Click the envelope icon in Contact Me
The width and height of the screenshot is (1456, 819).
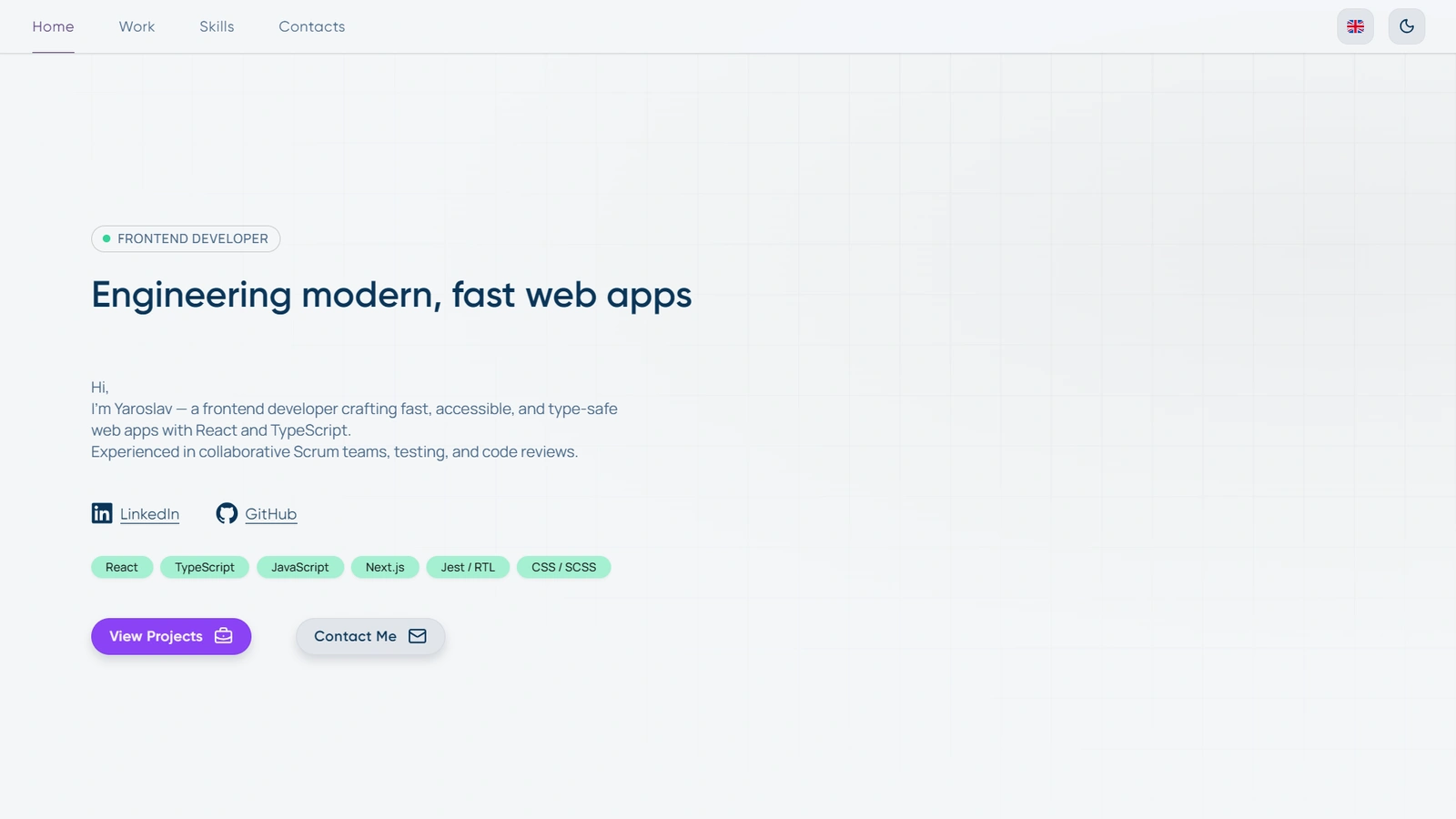418,636
